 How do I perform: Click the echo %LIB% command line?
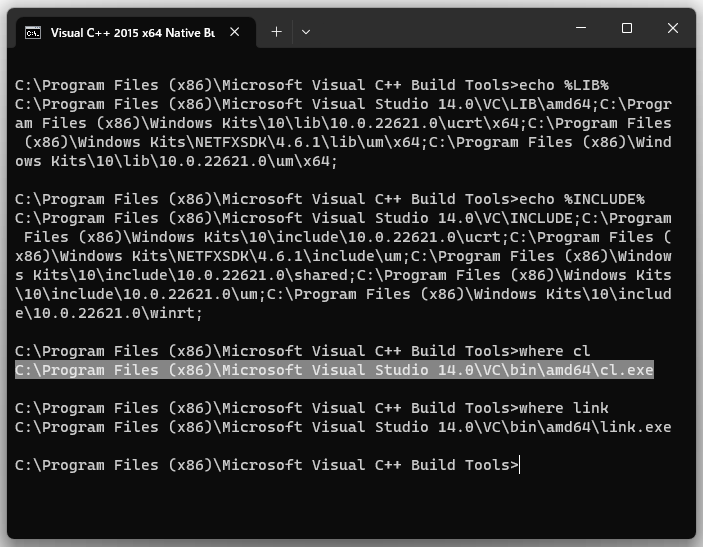312,85
